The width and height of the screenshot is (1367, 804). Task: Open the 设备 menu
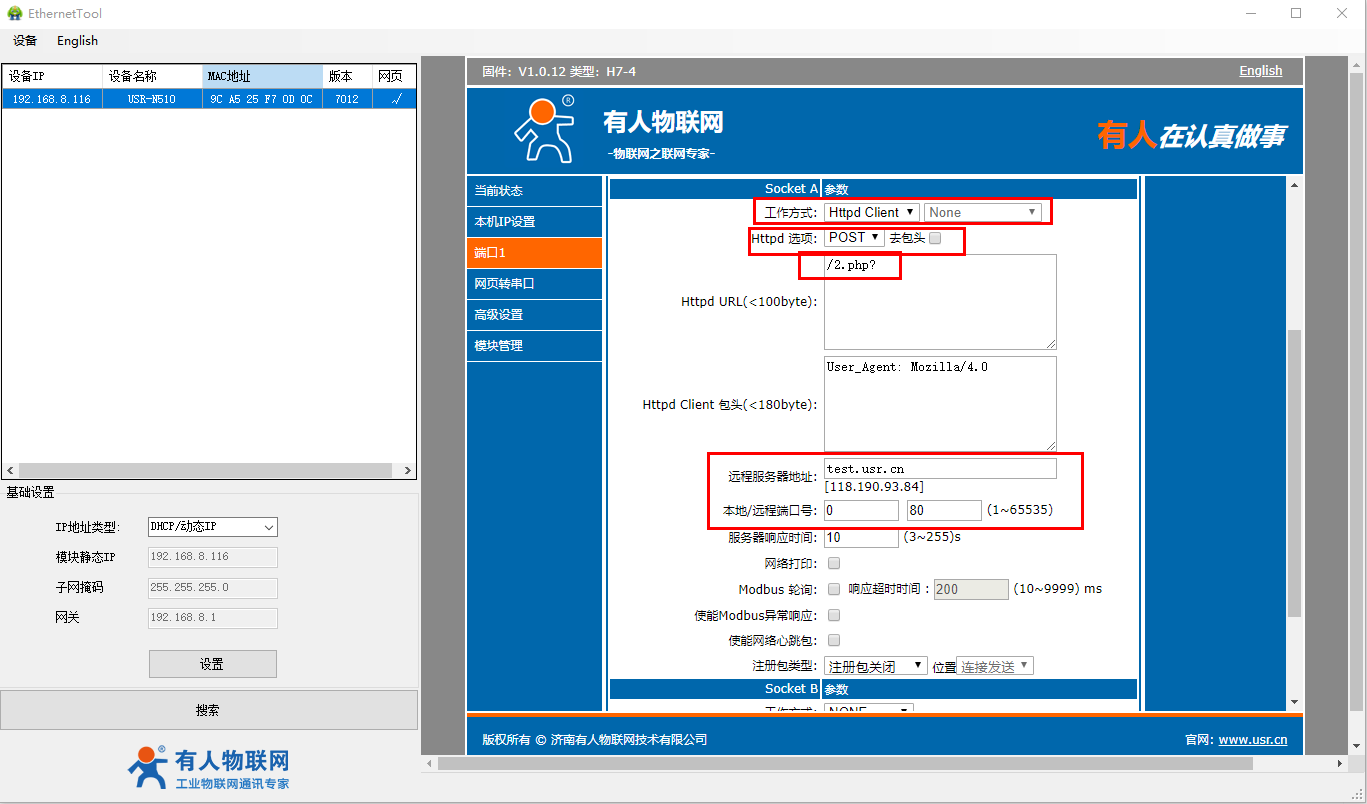coord(25,41)
